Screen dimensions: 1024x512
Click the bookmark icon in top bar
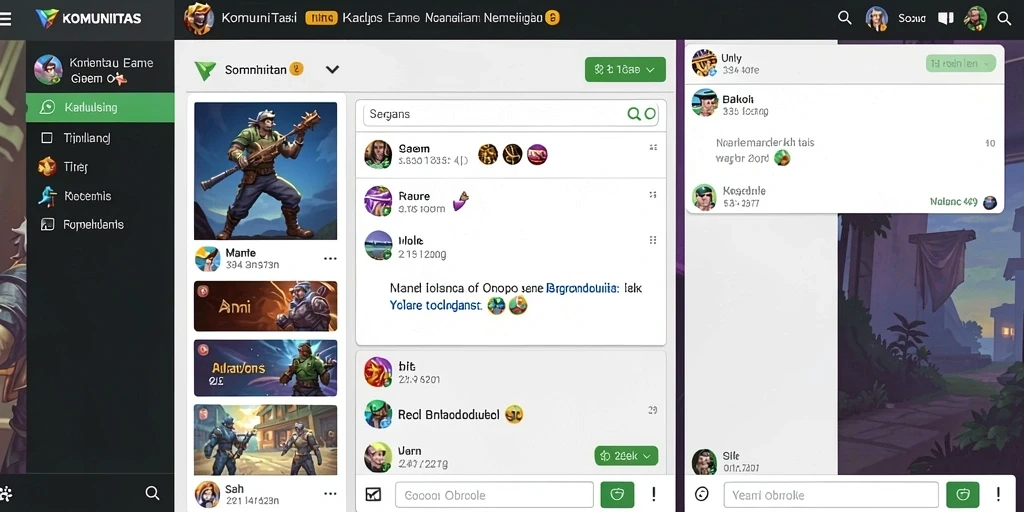tap(946, 18)
